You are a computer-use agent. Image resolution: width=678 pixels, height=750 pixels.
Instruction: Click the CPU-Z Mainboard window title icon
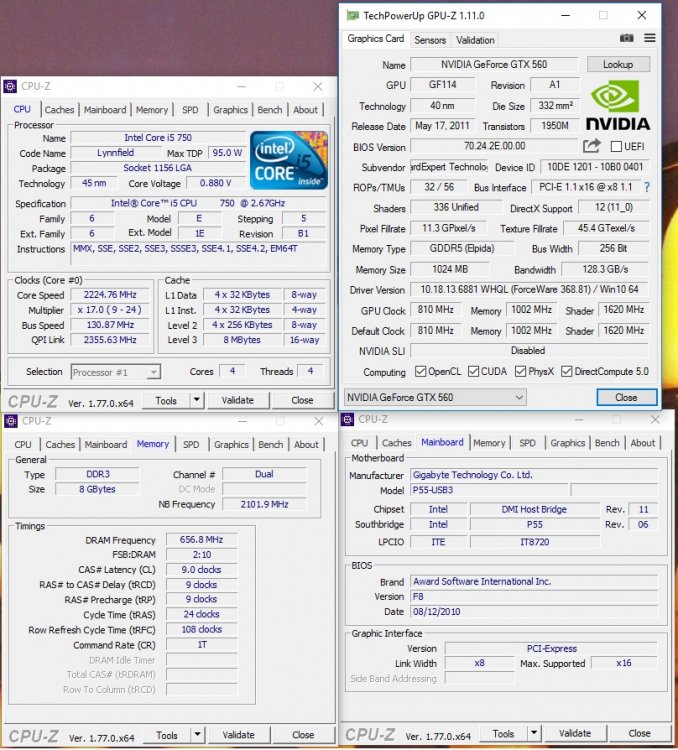(347, 419)
